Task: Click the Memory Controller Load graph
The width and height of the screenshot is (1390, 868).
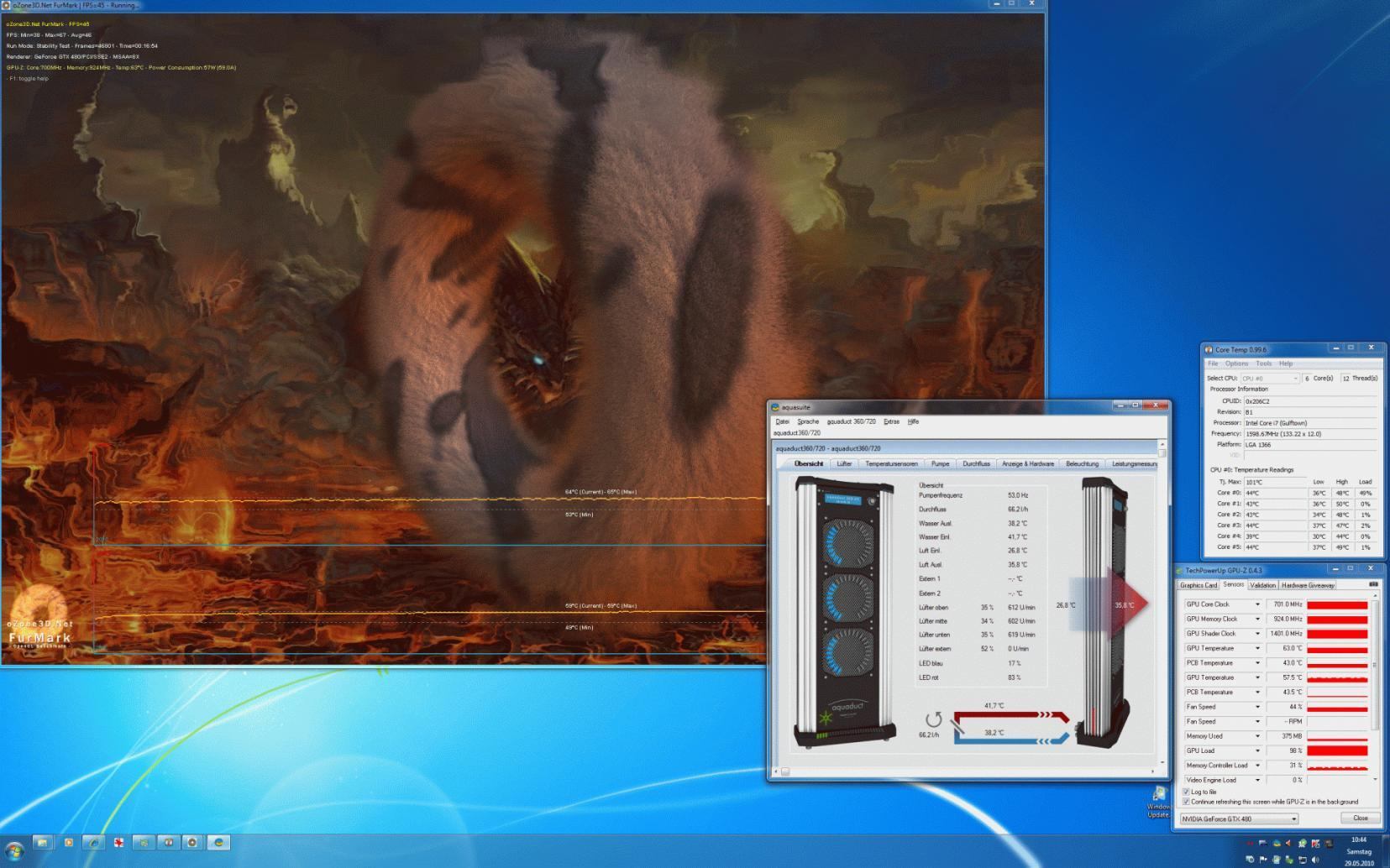Action: pyautogui.click(x=1337, y=766)
